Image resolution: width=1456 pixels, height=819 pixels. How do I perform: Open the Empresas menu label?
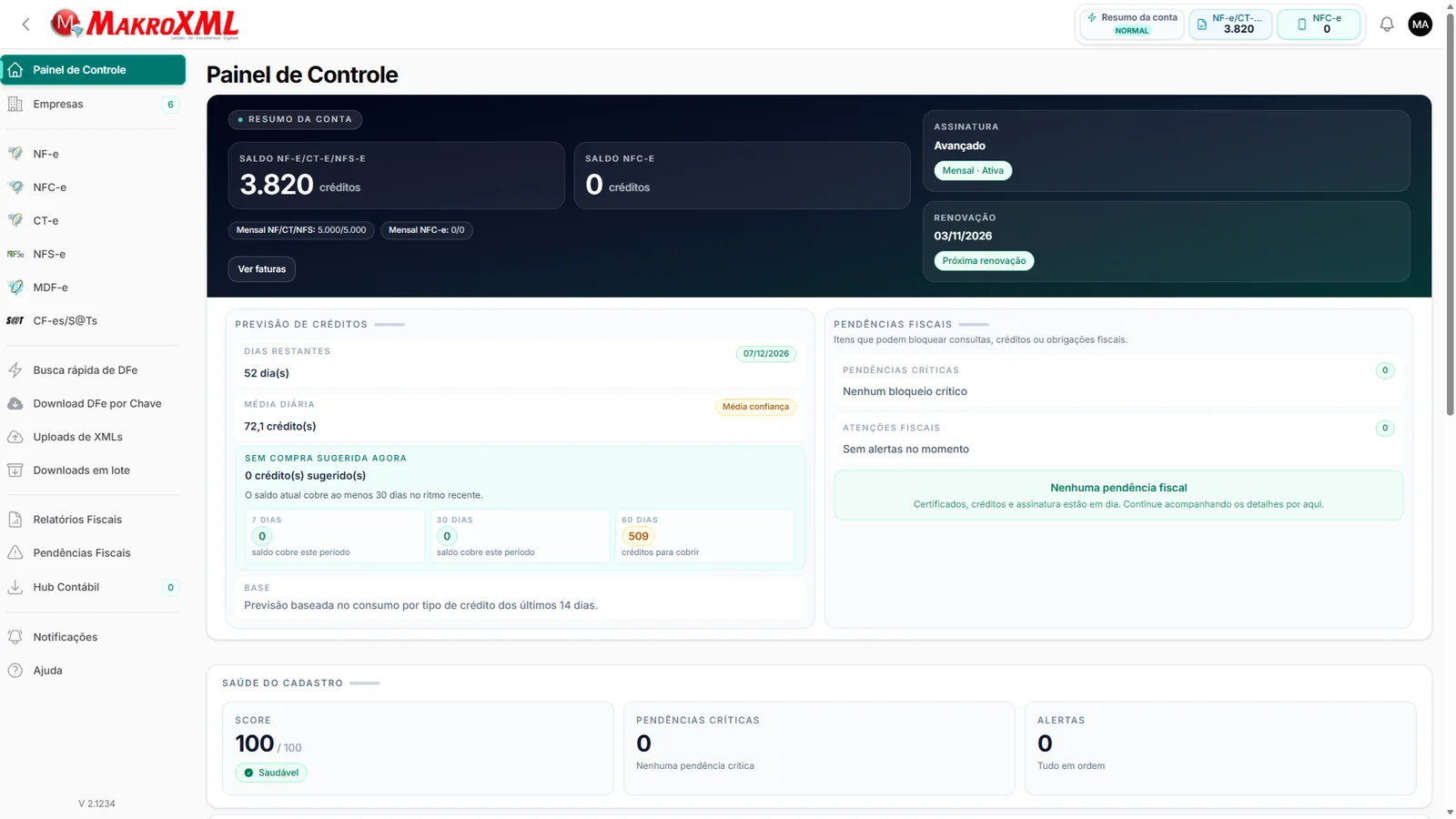coord(58,104)
